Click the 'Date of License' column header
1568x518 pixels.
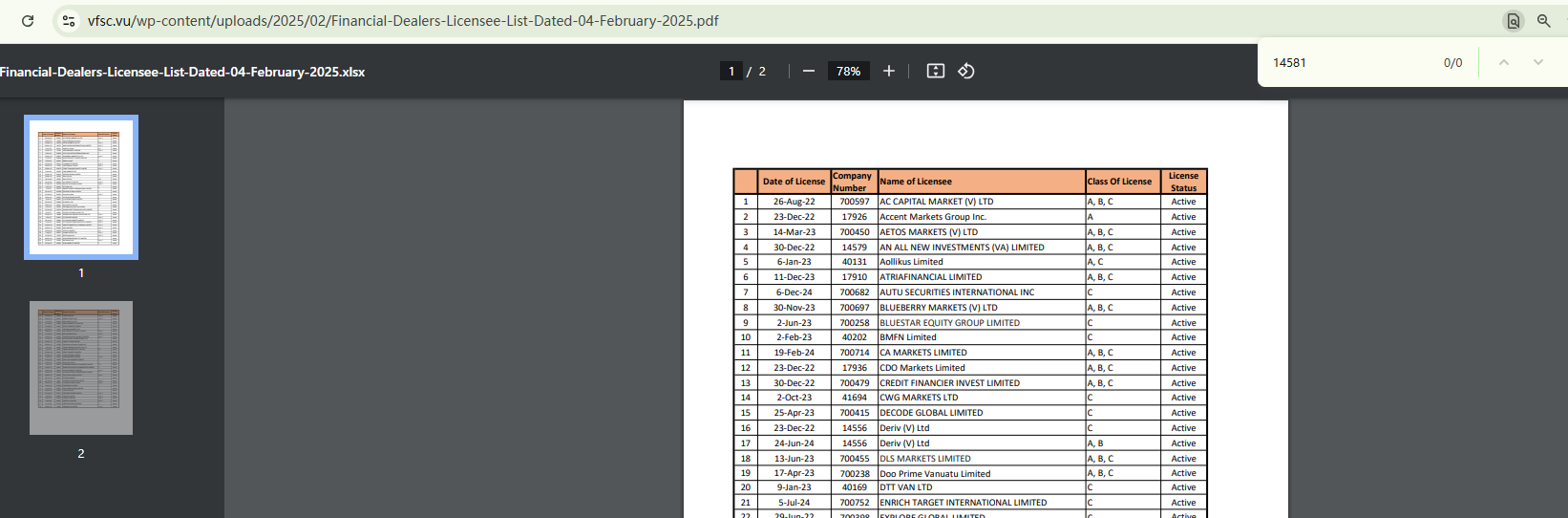click(x=794, y=182)
